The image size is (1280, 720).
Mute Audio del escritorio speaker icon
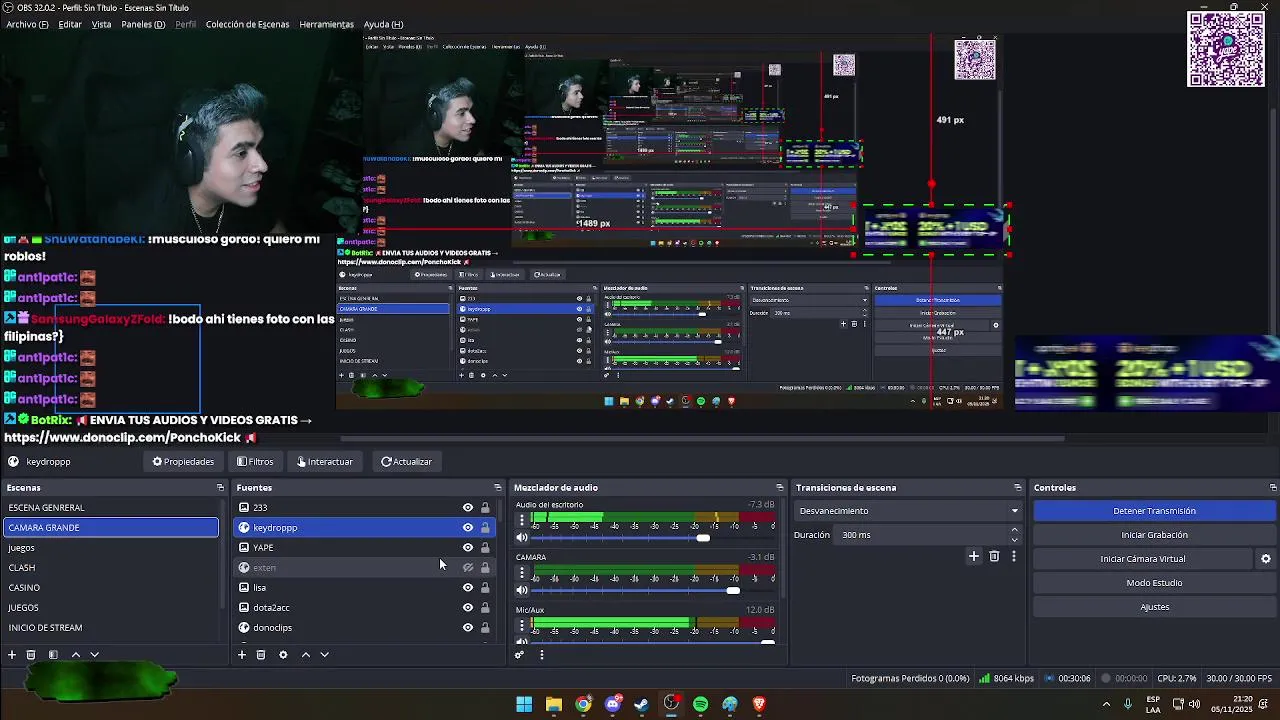coord(521,538)
